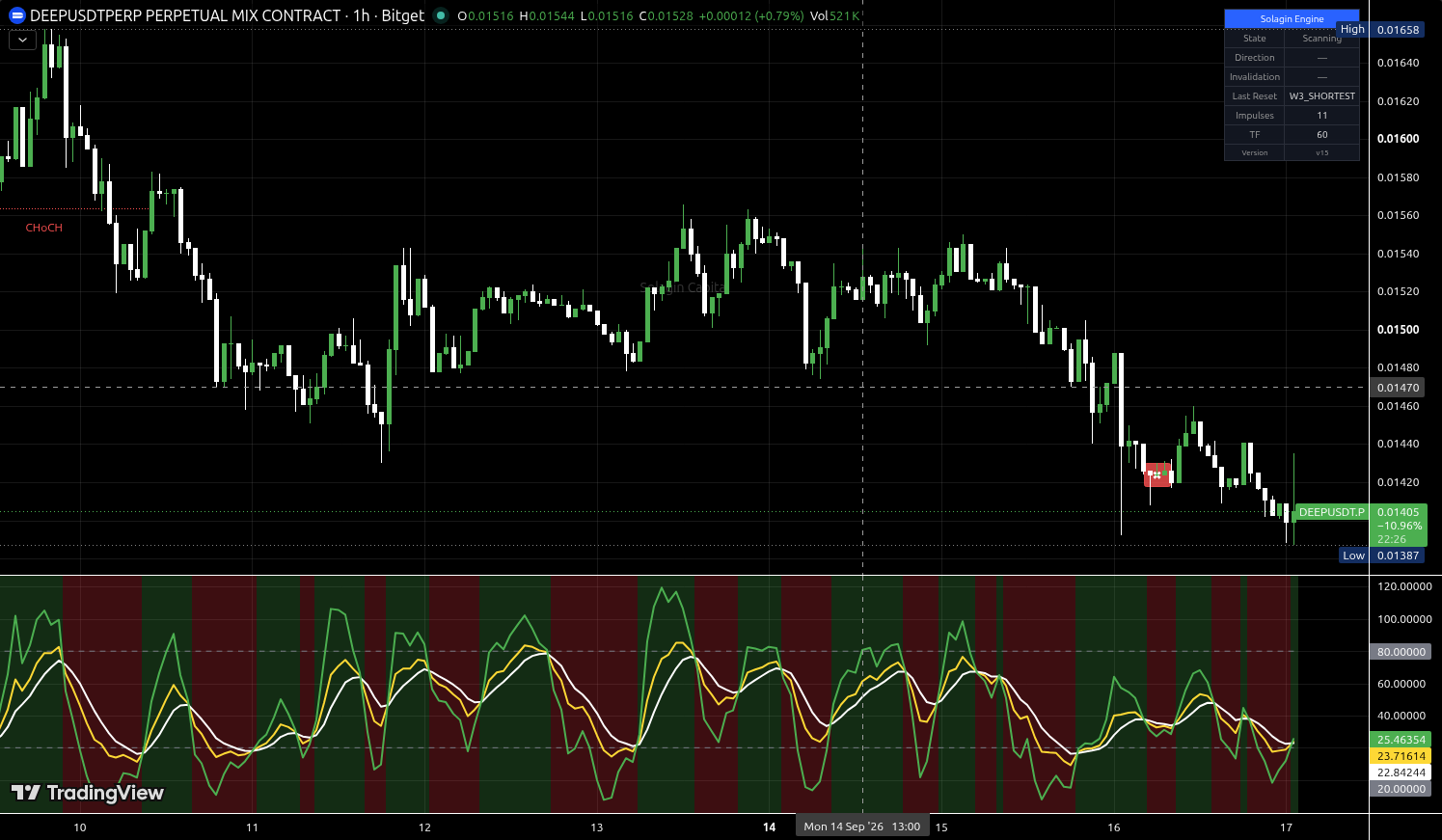Click date 12 on the time axis
The height and width of the screenshot is (840, 1442).
(424, 827)
